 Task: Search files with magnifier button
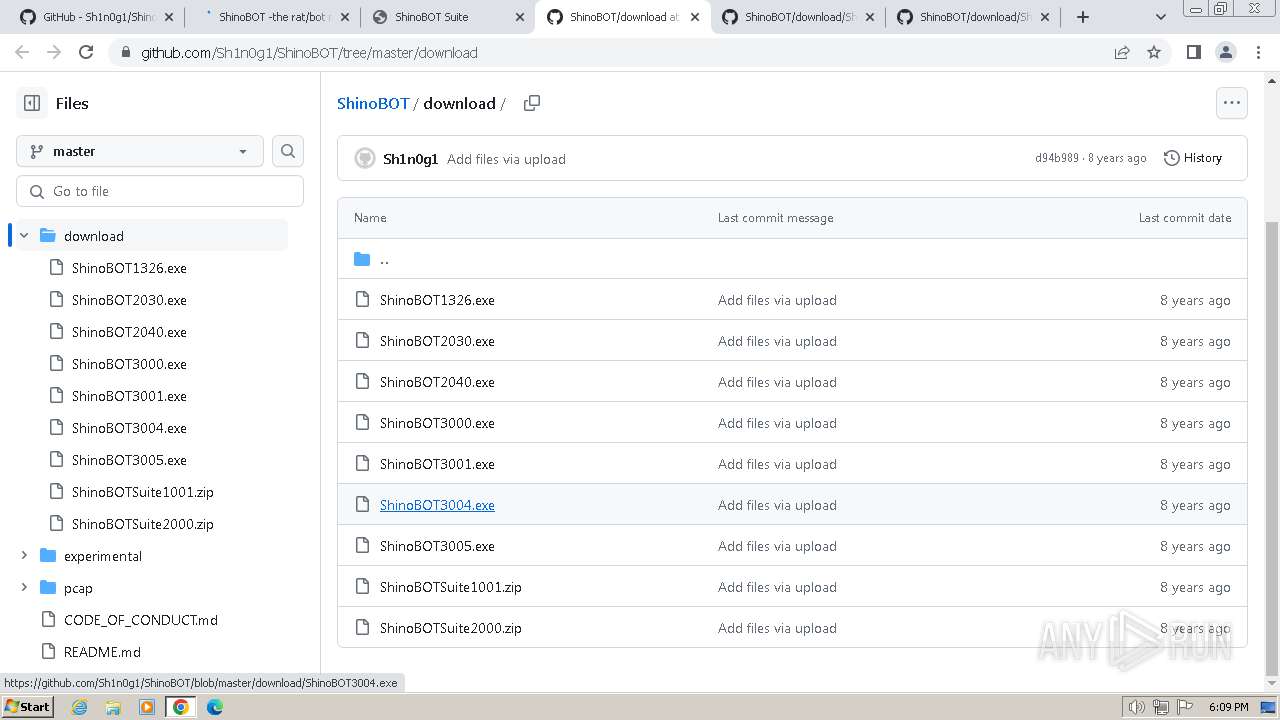click(288, 151)
